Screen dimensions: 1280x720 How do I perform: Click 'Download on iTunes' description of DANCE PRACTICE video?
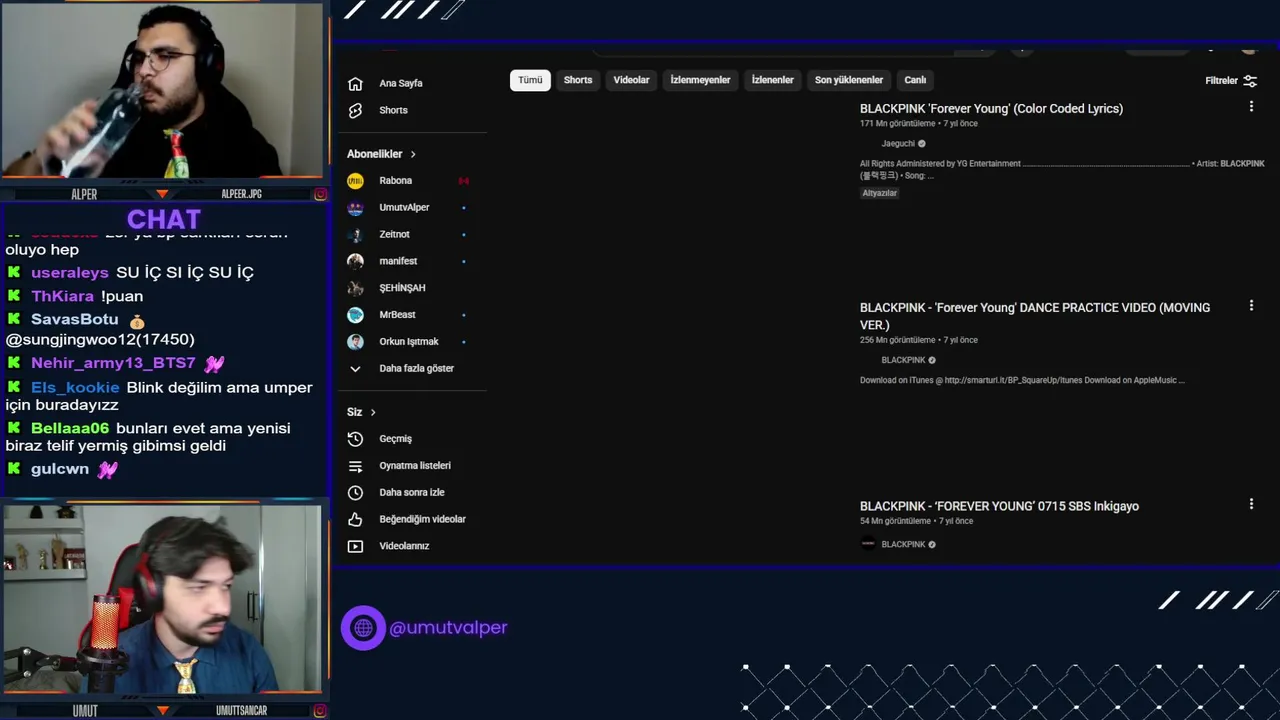coord(1022,380)
